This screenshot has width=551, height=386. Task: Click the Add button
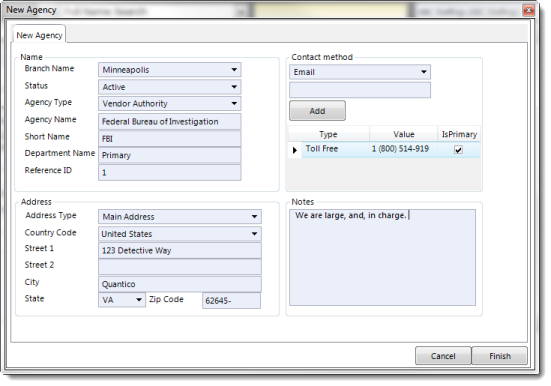pyautogui.click(x=317, y=111)
